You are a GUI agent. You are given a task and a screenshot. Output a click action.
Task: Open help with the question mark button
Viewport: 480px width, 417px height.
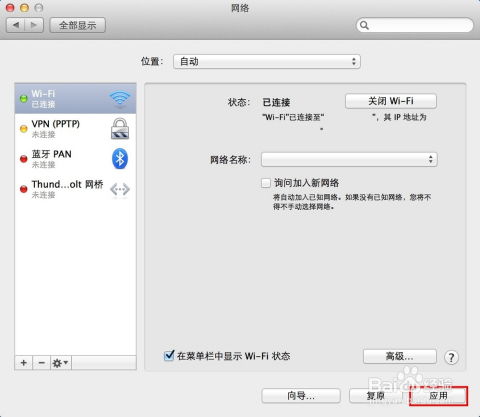(451, 357)
